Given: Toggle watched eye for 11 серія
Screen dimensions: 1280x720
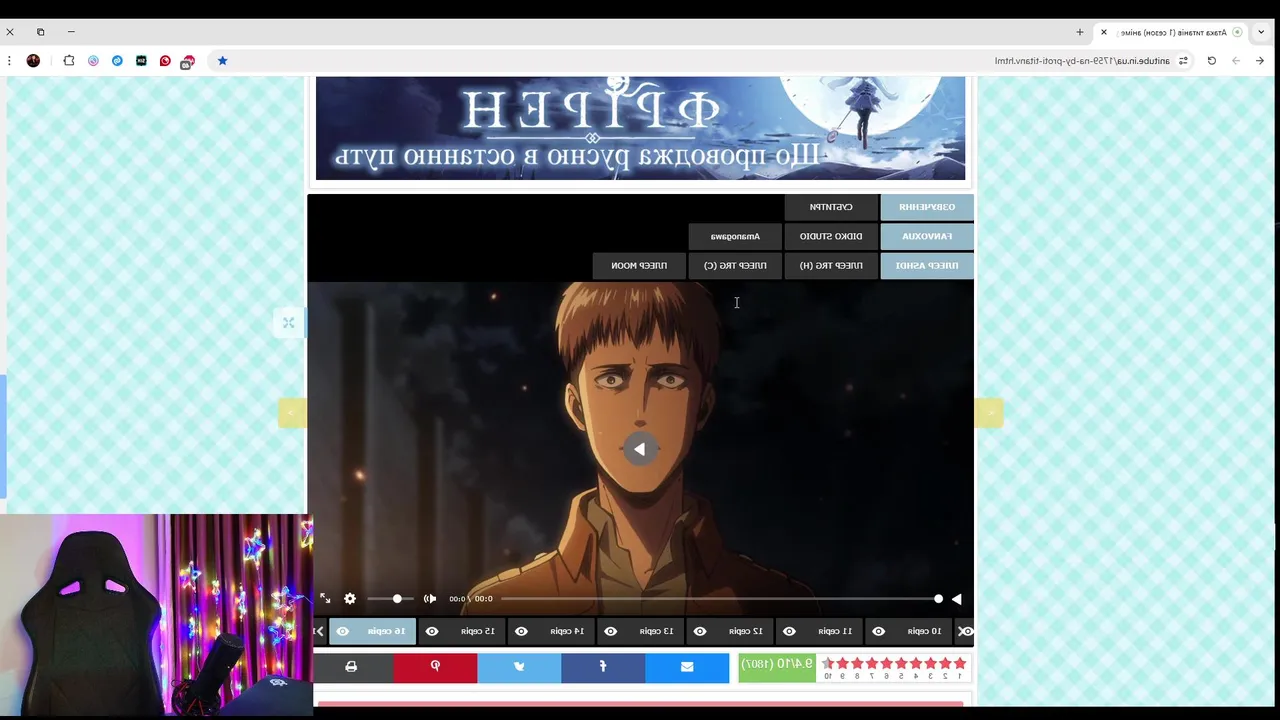Looking at the screenshot, I should [789, 631].
